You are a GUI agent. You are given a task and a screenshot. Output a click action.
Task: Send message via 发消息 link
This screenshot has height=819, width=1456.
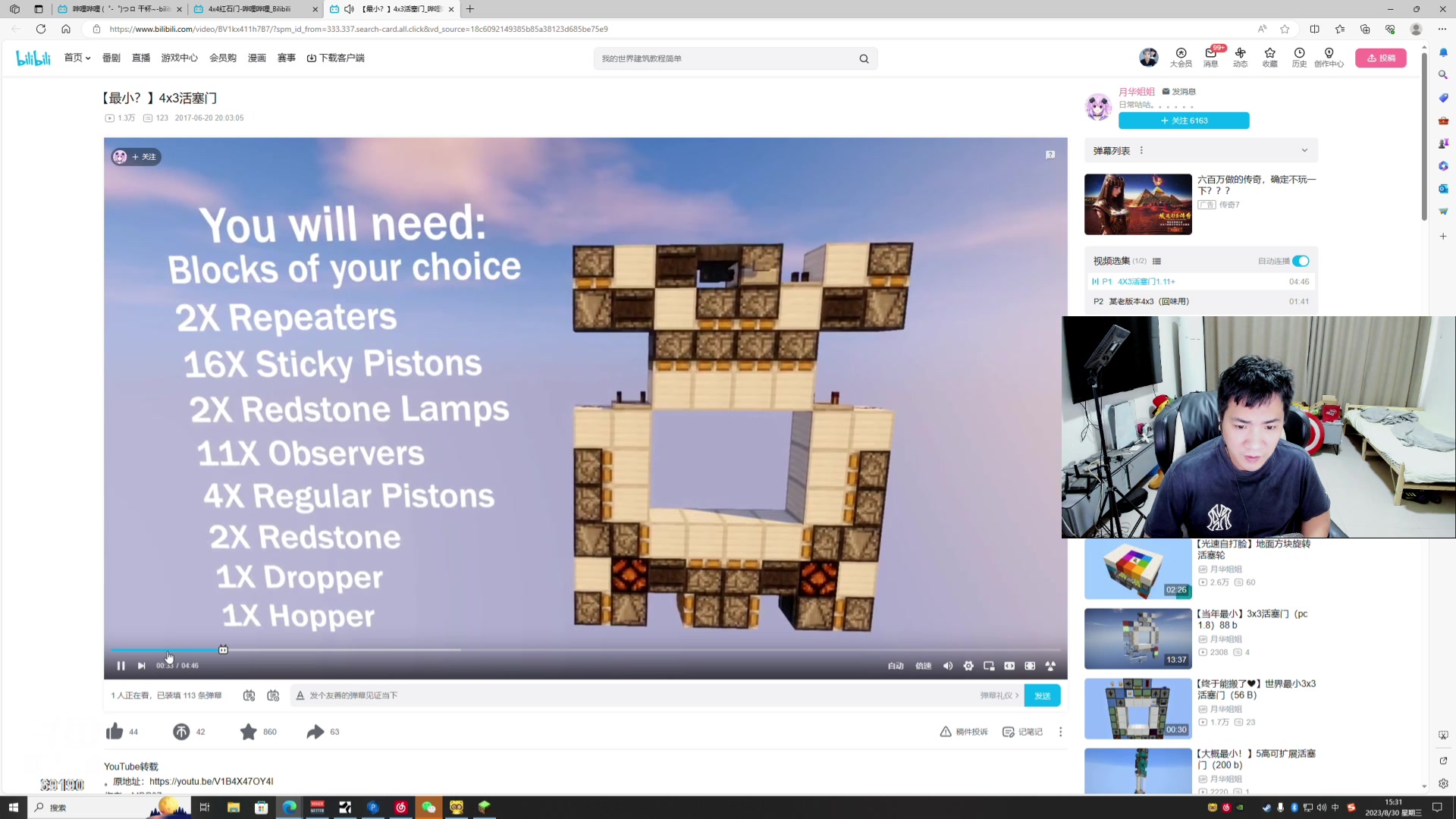(1178, 92)
